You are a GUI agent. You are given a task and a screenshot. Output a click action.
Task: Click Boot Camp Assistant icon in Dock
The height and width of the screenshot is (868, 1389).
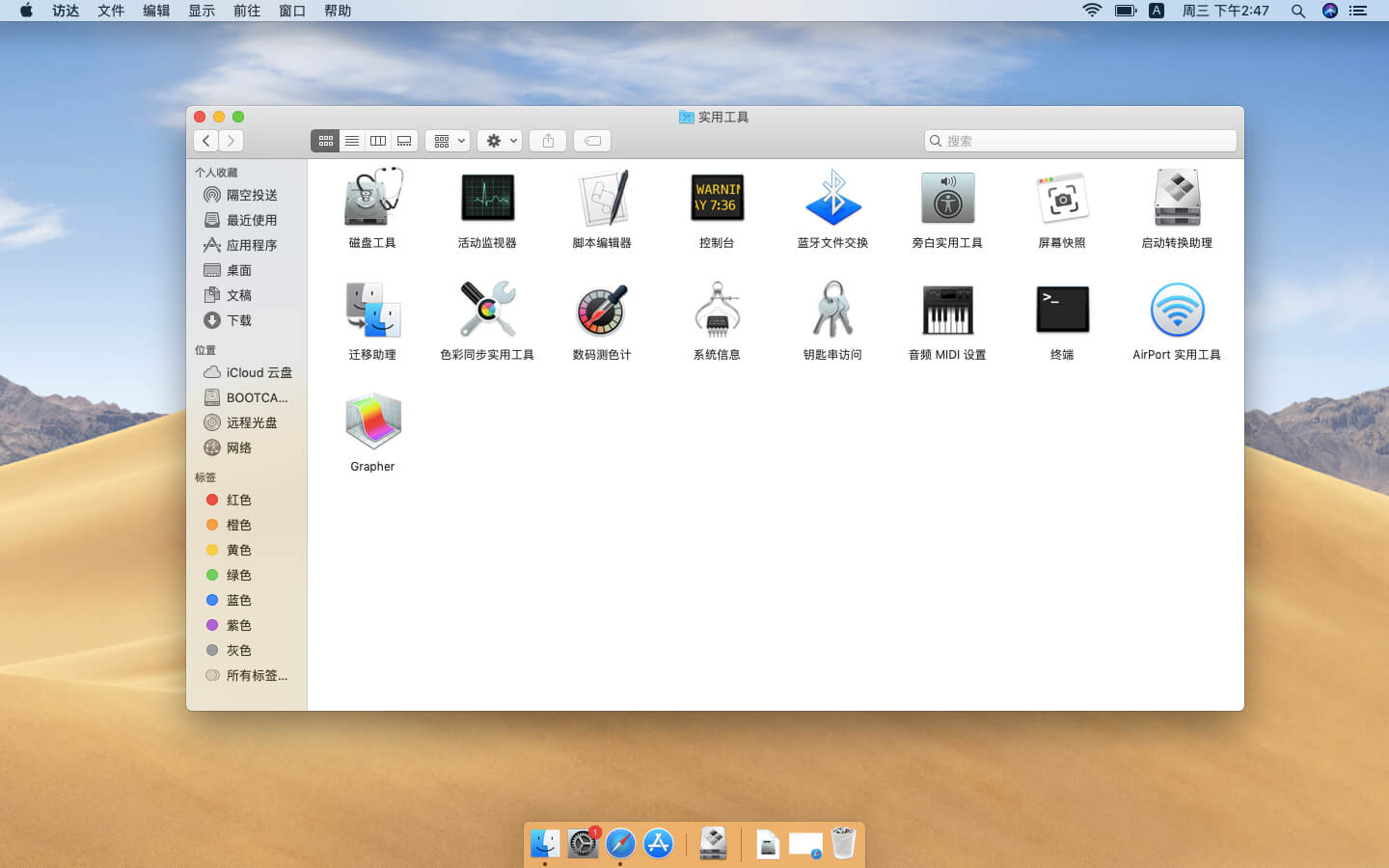click(713, 843)
